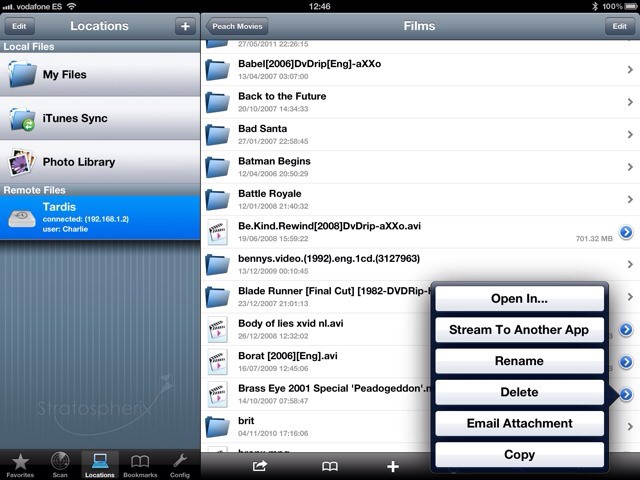Image resolution: width=640 pixels, height=480 pixels.
Task: Open the bookmarks book icon in Films toolbar
Action: click(x=330, y=466)
